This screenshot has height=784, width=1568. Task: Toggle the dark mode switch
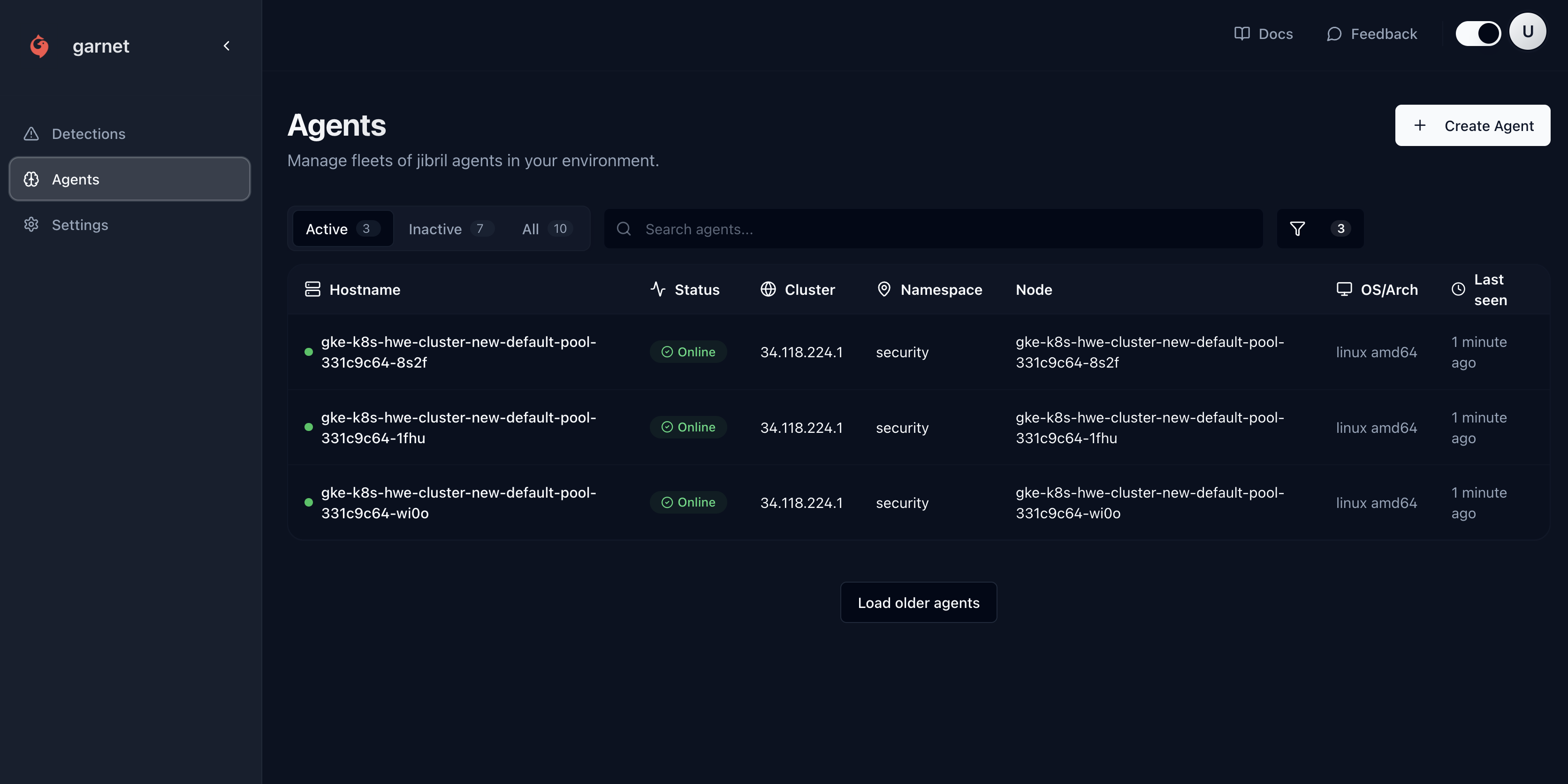[x=1477, y=33]
